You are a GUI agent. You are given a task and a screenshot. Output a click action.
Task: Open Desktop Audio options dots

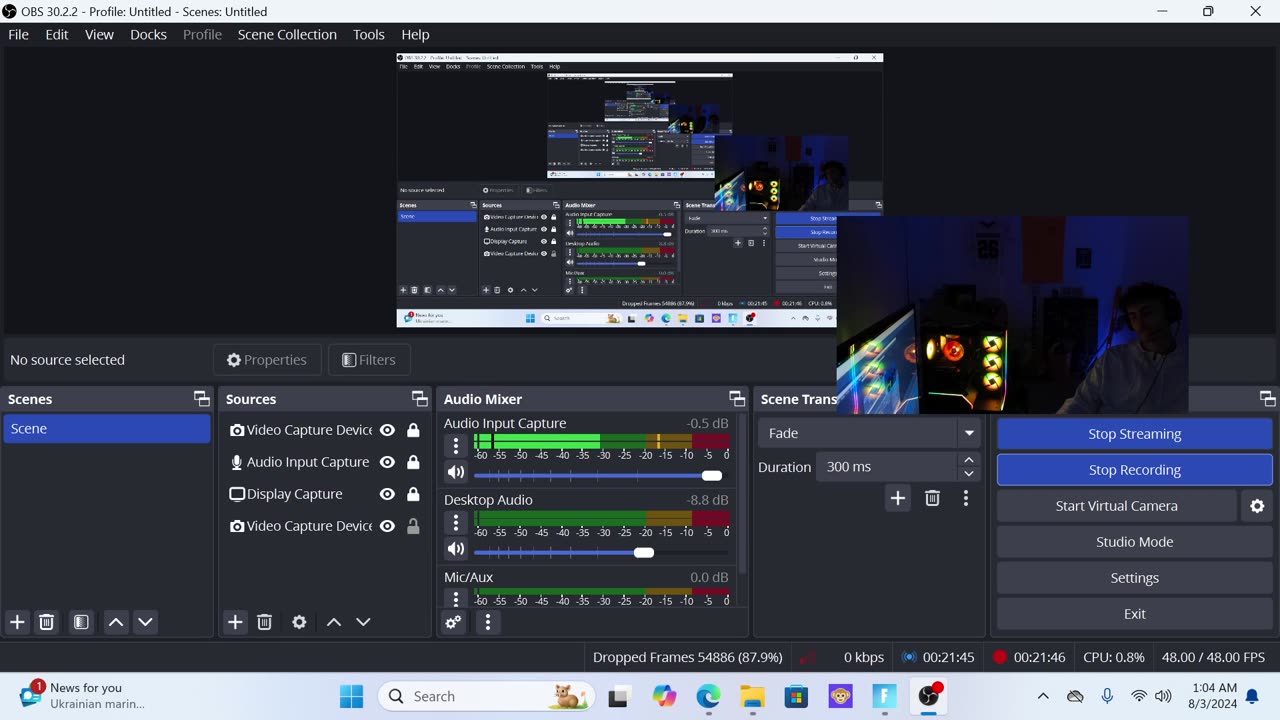click(x=456, y=523)
